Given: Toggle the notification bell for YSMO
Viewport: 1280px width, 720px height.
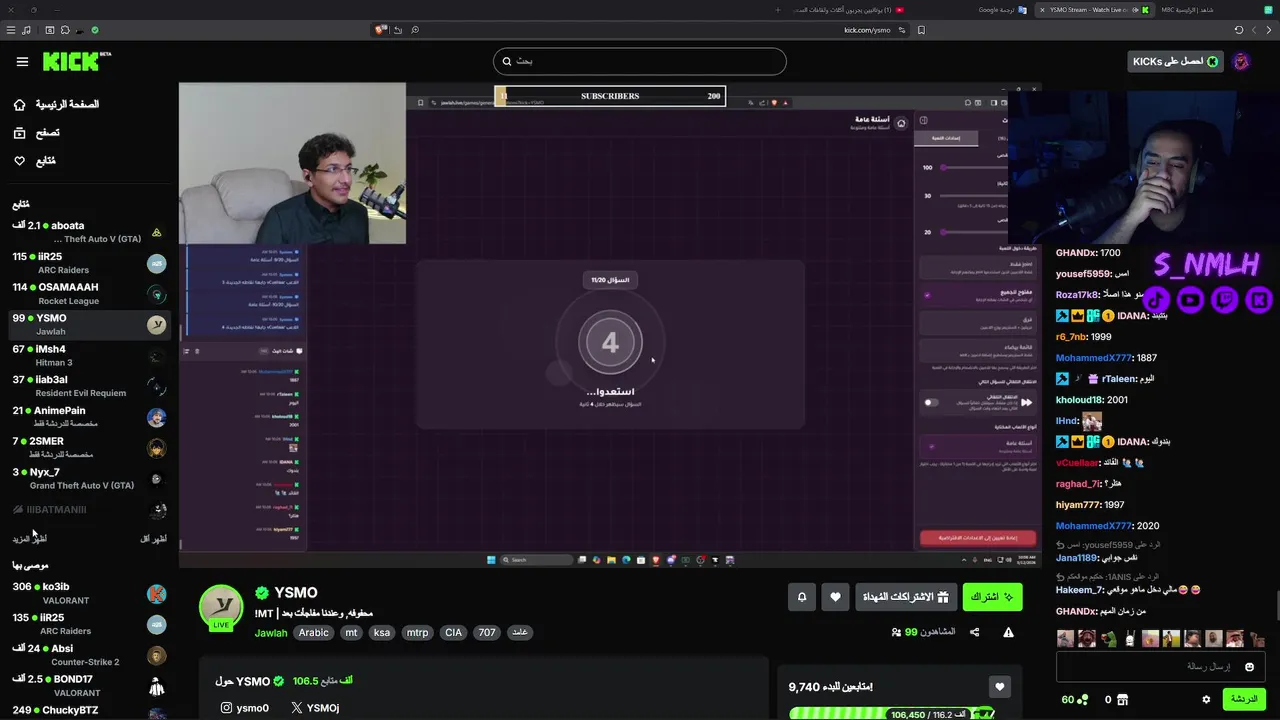Looking at the screenshot, I should click(801, 597).
